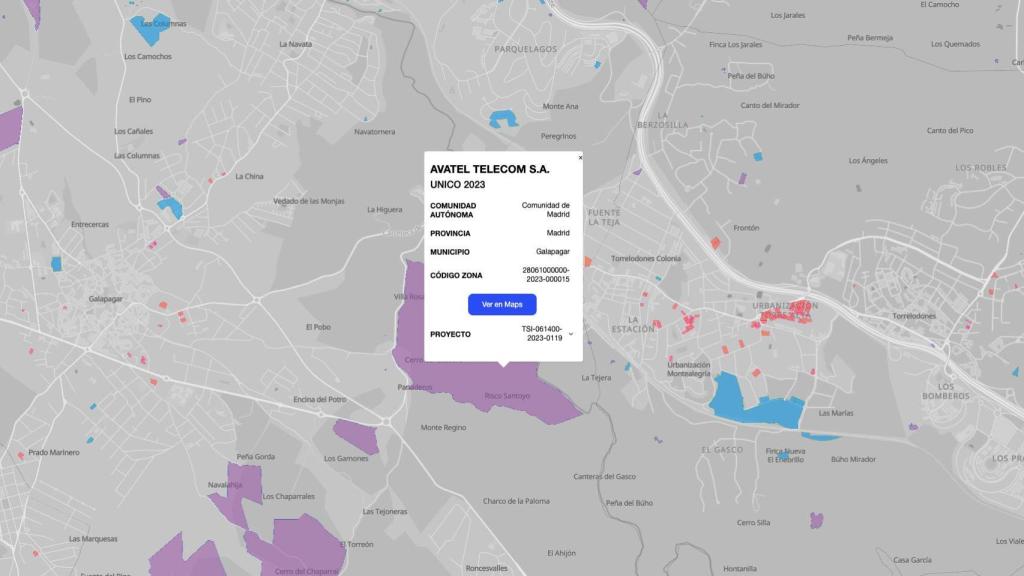The image size is (1024, 576).
Task: Click the red marker near Frontón
Action: click(714, 242)
